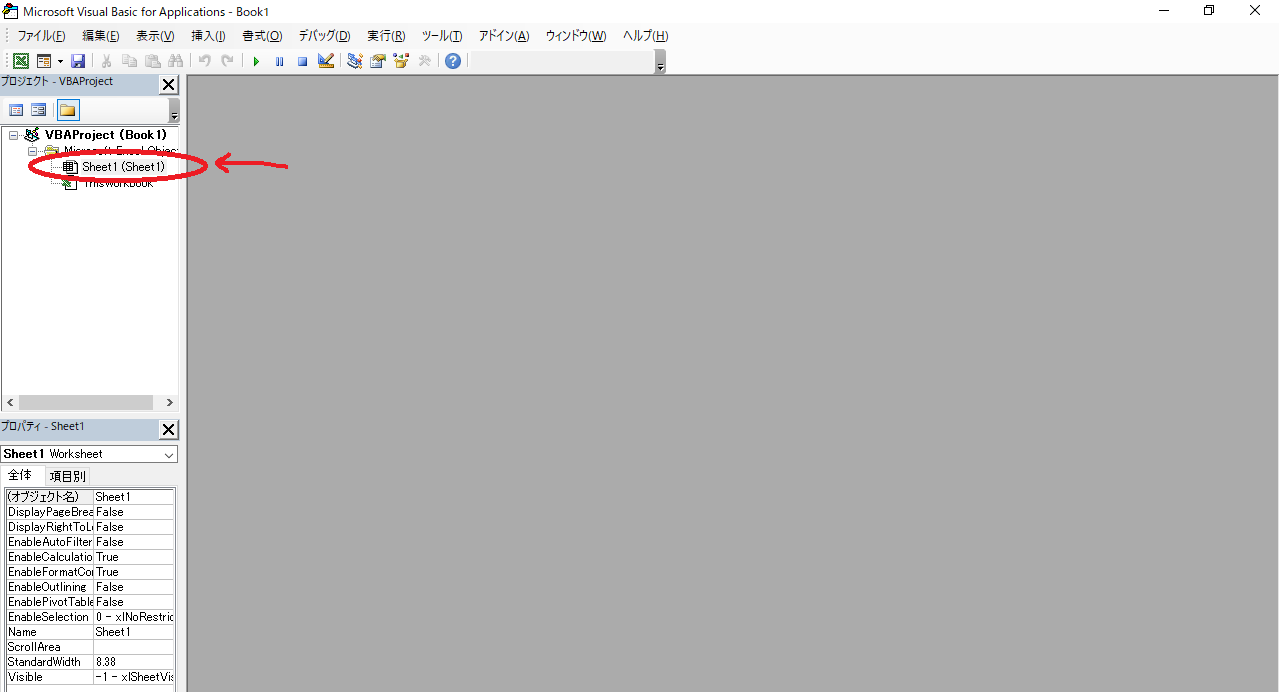Click the EnableFormatConditionsCalculation True value

[x=134, y=572]
